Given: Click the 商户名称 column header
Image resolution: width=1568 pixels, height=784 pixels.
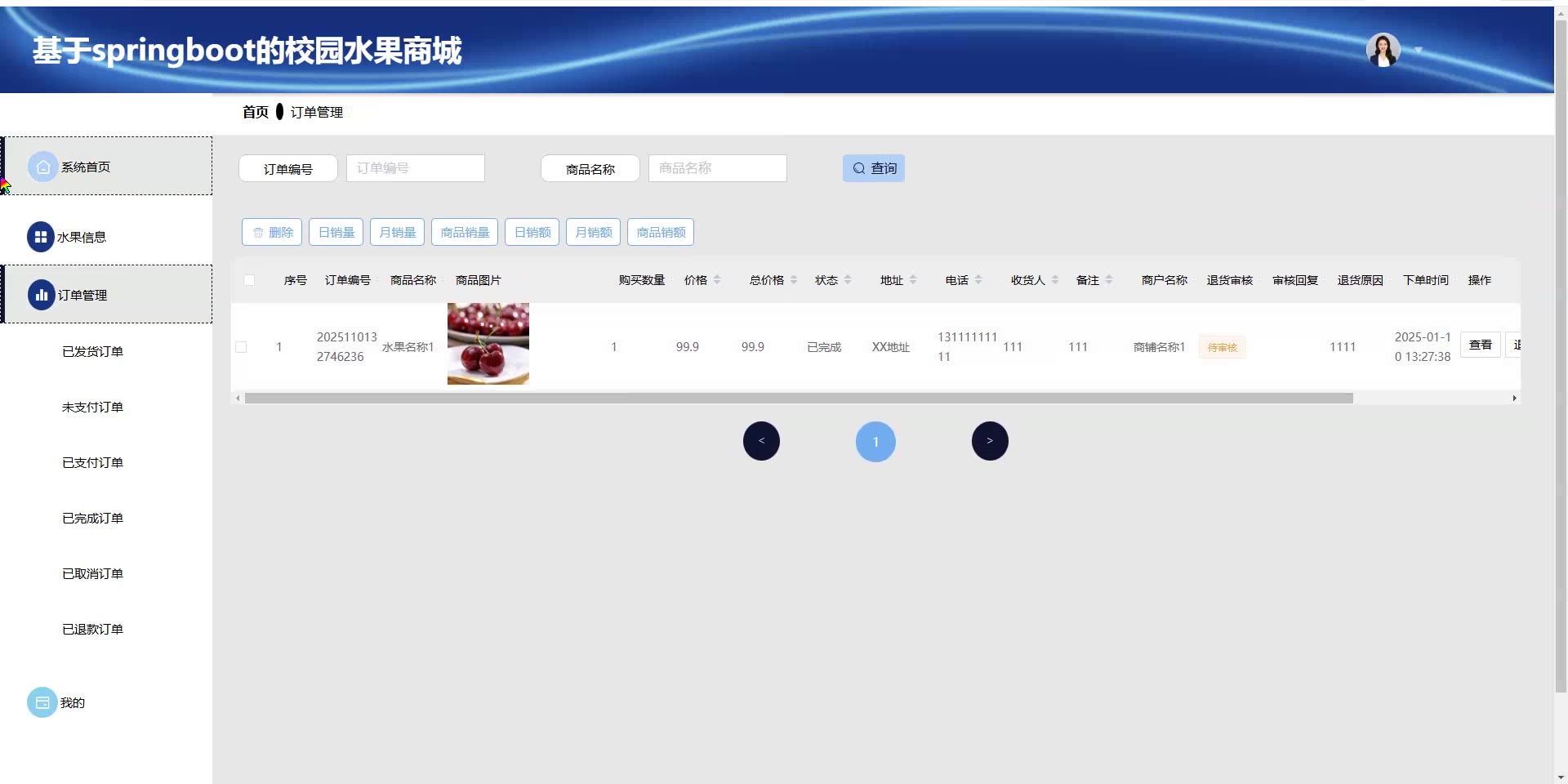Looking at the screenshot, I should pos(1165,280).
